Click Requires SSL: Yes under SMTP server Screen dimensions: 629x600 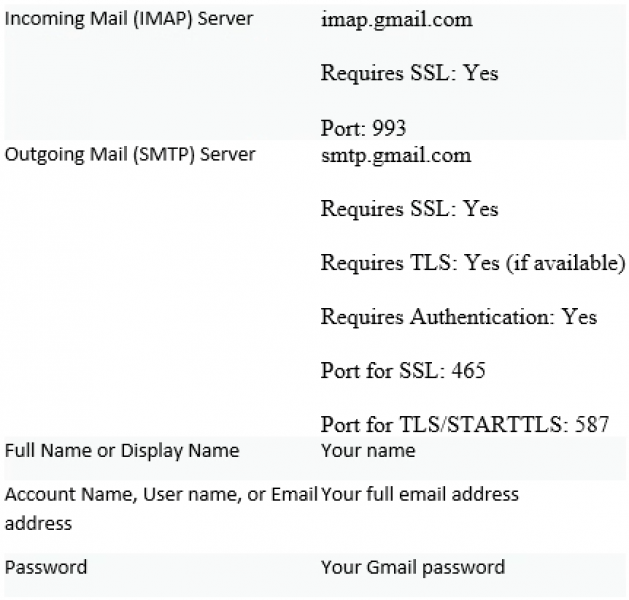(410, 209)
